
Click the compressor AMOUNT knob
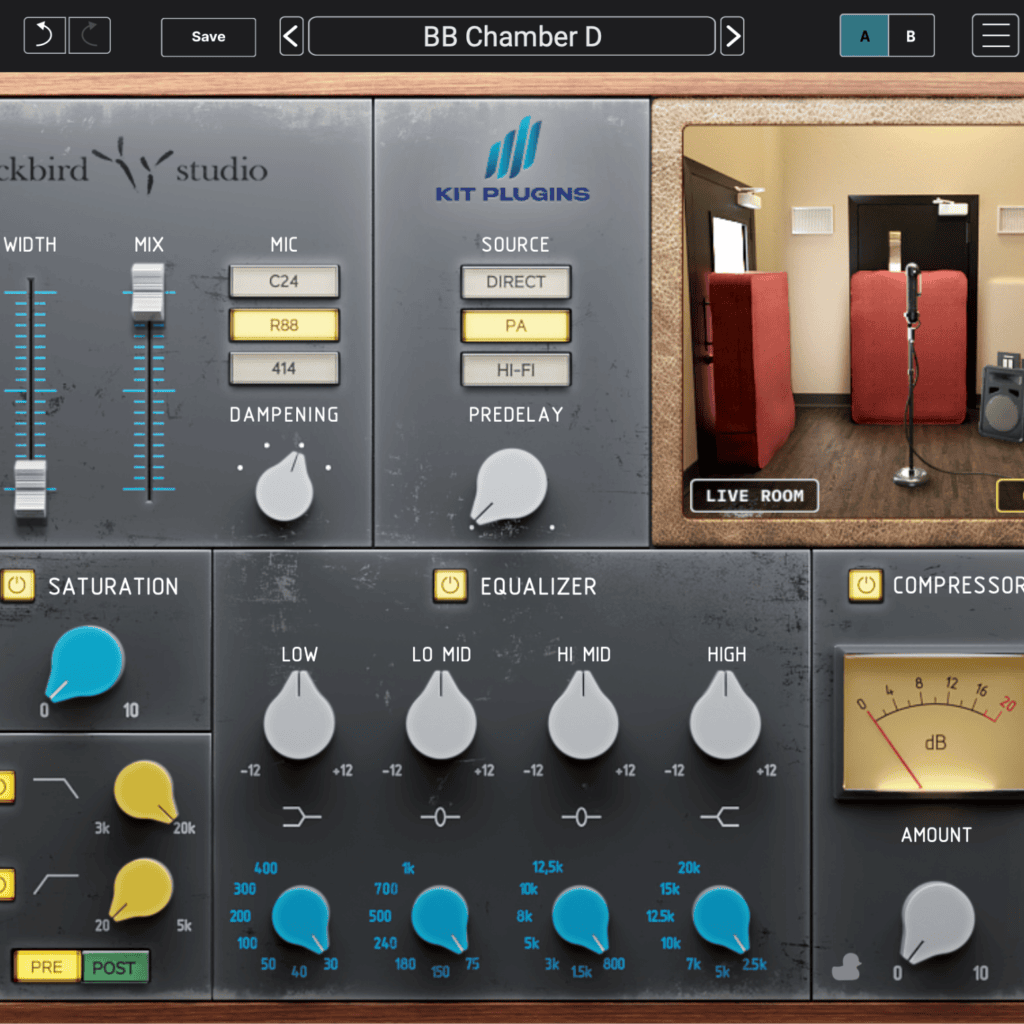tap(937, 921)
